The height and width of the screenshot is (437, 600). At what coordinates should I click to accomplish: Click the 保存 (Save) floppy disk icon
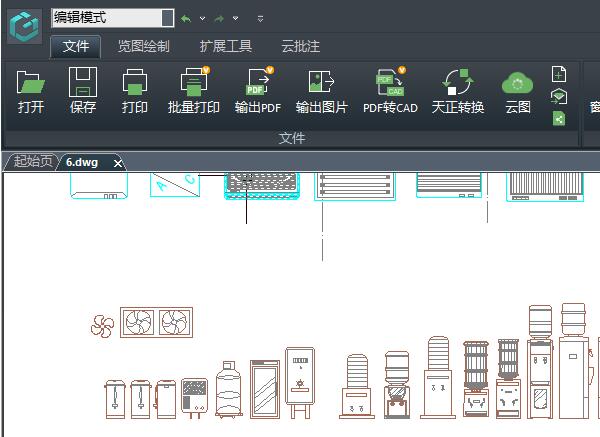pos(83,83)
